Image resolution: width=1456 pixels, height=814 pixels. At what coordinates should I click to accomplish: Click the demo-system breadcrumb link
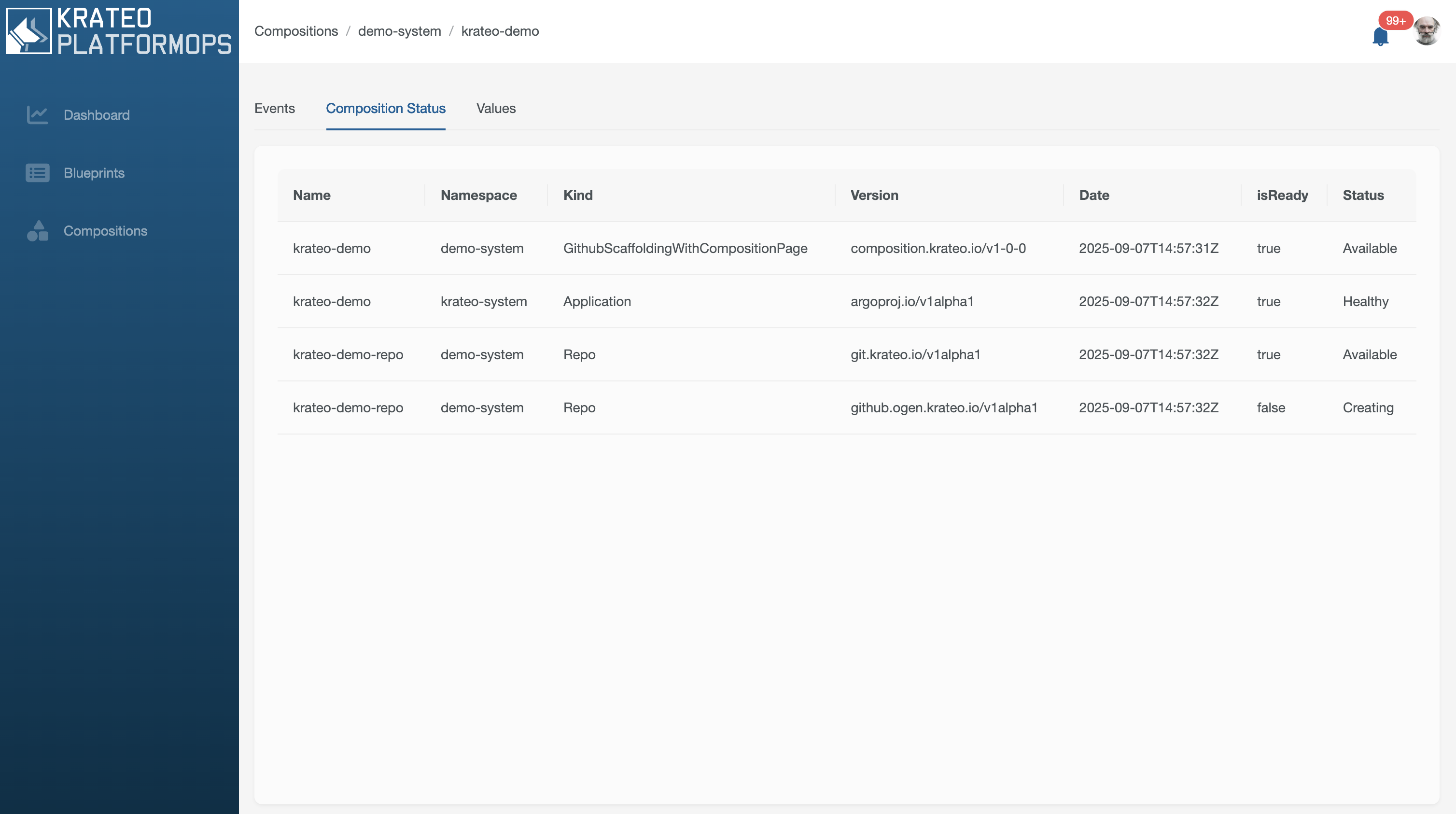pos(400,31)
